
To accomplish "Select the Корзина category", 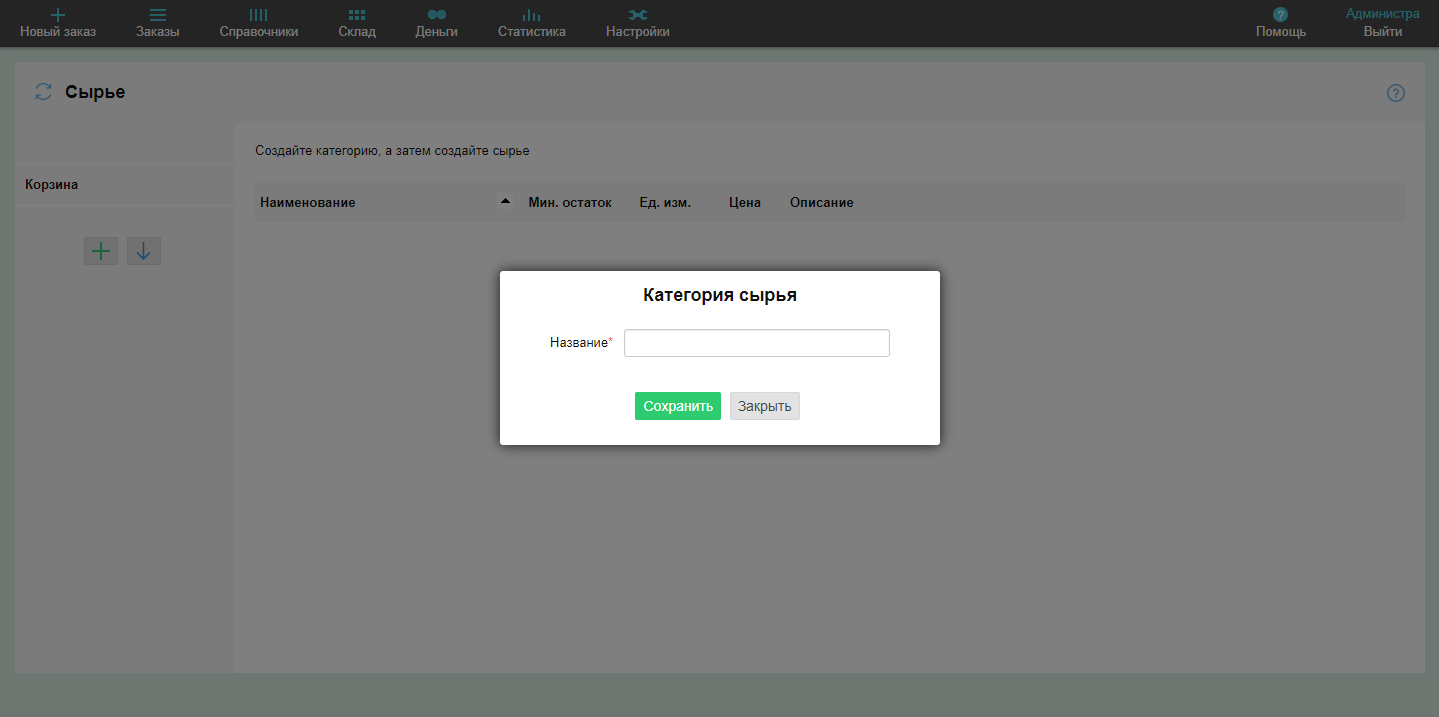I will (x=125, y=185).
